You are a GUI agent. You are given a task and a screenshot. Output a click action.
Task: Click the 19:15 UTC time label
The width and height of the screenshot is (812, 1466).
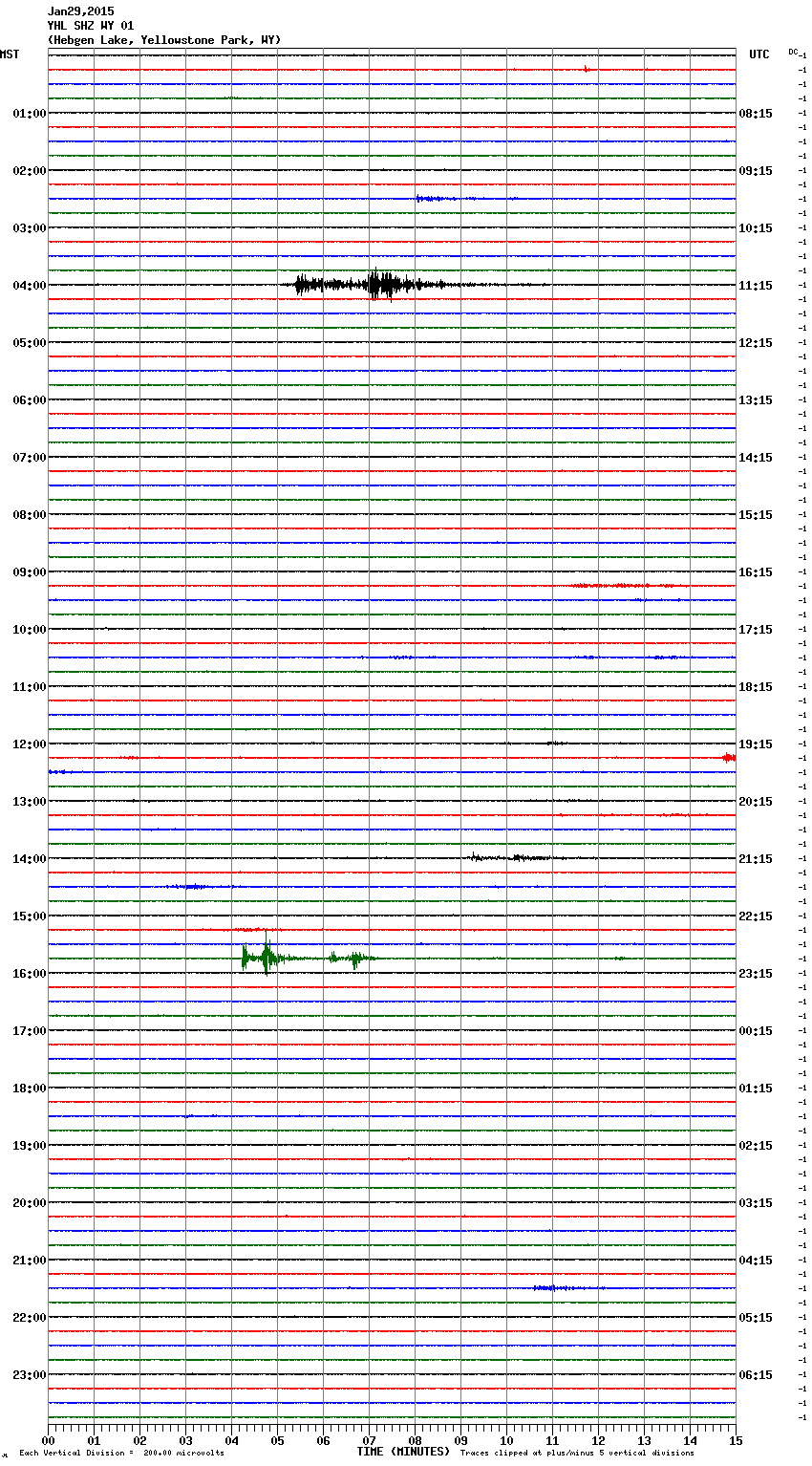756,744
